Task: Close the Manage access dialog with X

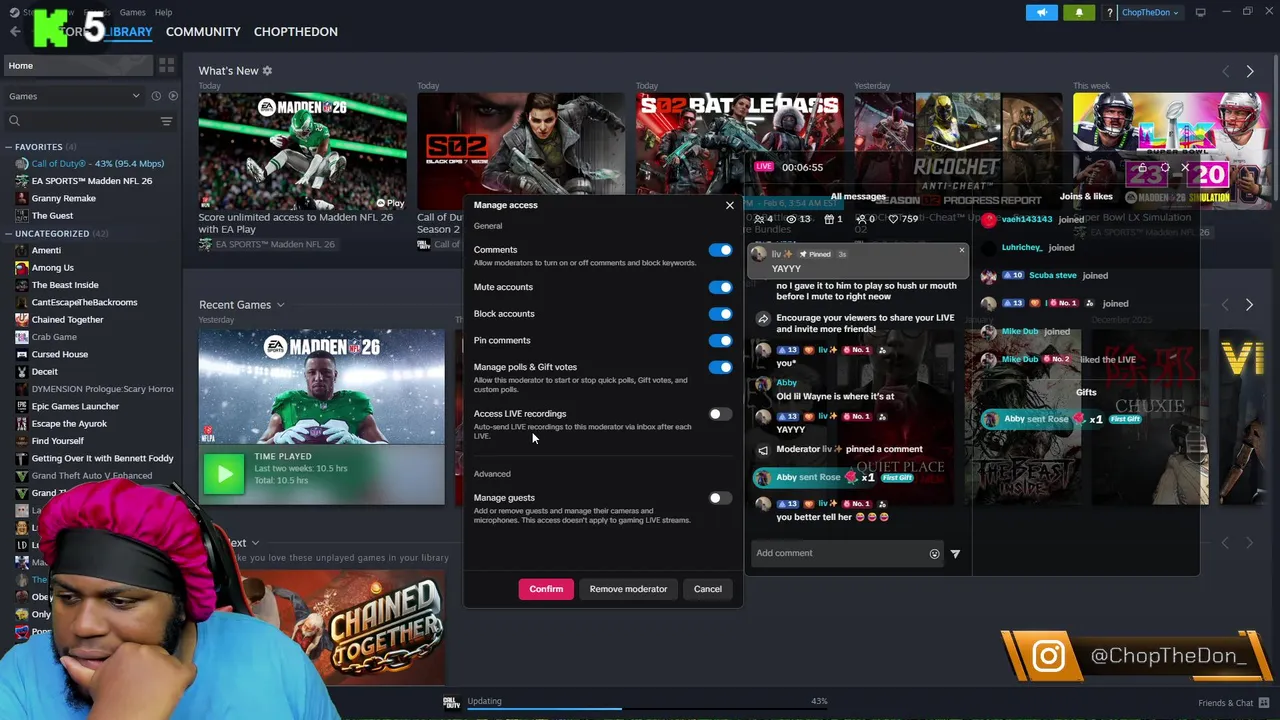Action: coord(729,205)
